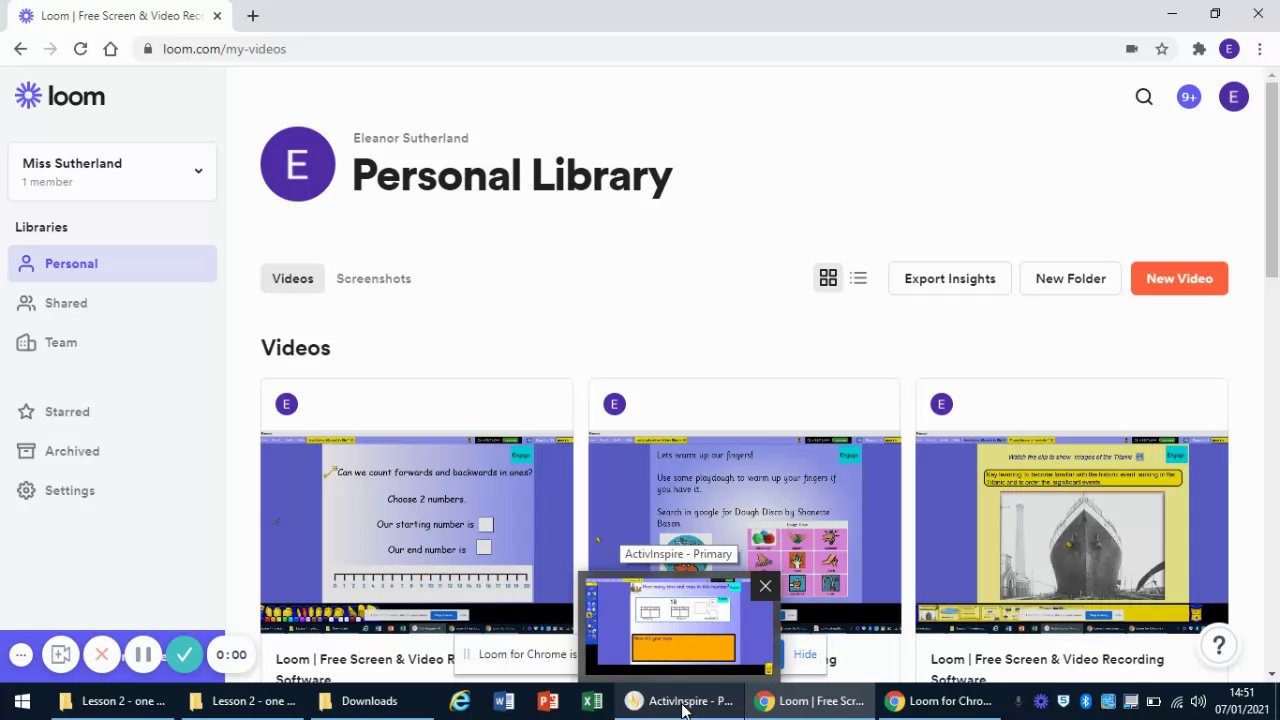Open the volume tray icon
The height and width of the screenshot is (720, 1280).
pyautogui.click(x=1199, y=701)
